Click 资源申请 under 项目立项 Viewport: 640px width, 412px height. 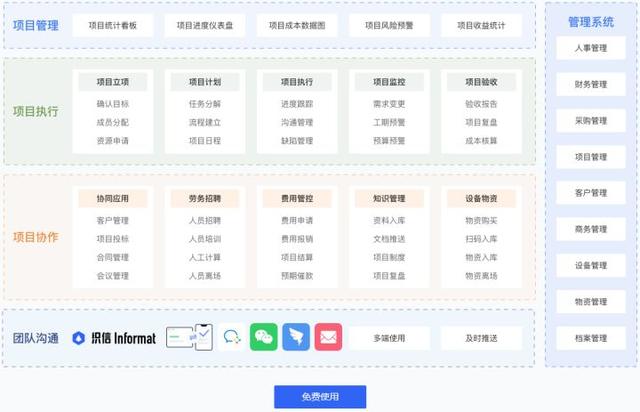point(113,141)
